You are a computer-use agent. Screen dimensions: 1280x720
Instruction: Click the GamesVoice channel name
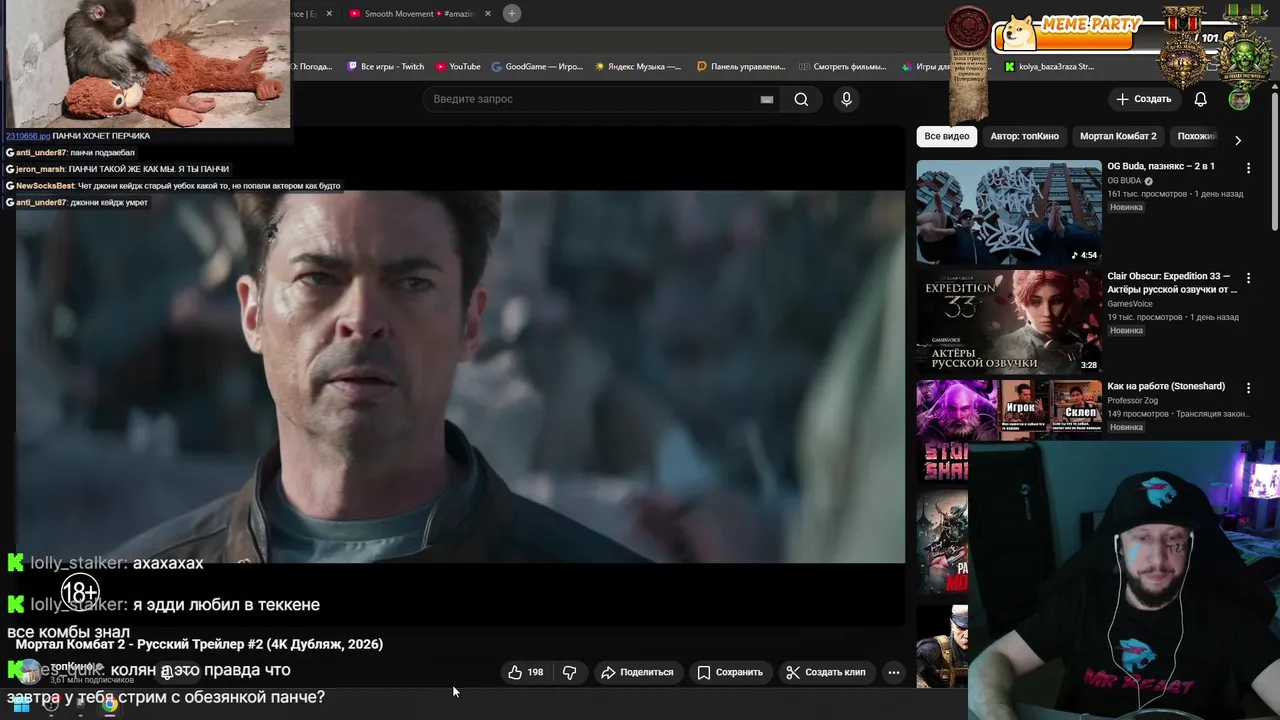1130,304
